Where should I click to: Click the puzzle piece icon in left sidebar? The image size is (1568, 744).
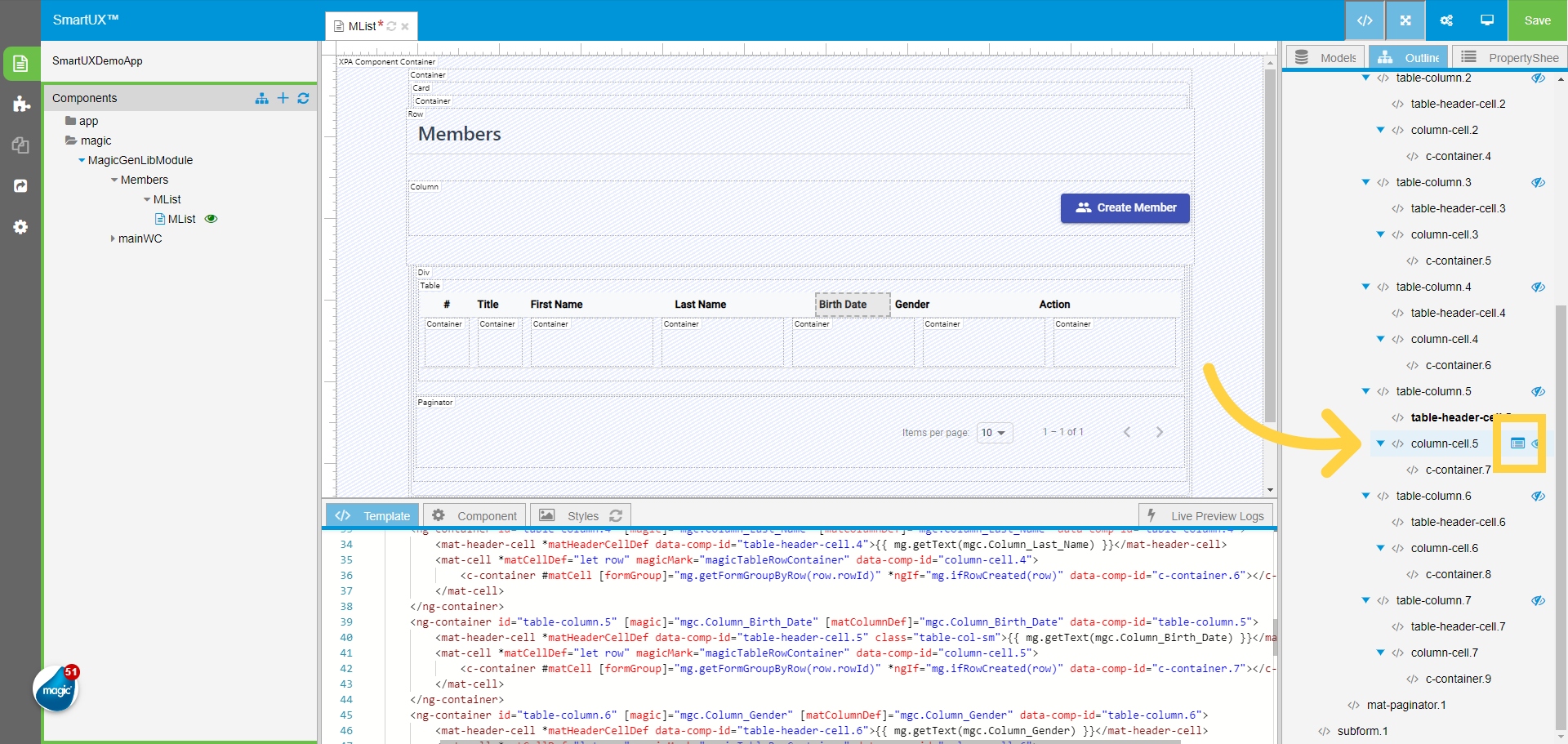(x=21, y=104)
